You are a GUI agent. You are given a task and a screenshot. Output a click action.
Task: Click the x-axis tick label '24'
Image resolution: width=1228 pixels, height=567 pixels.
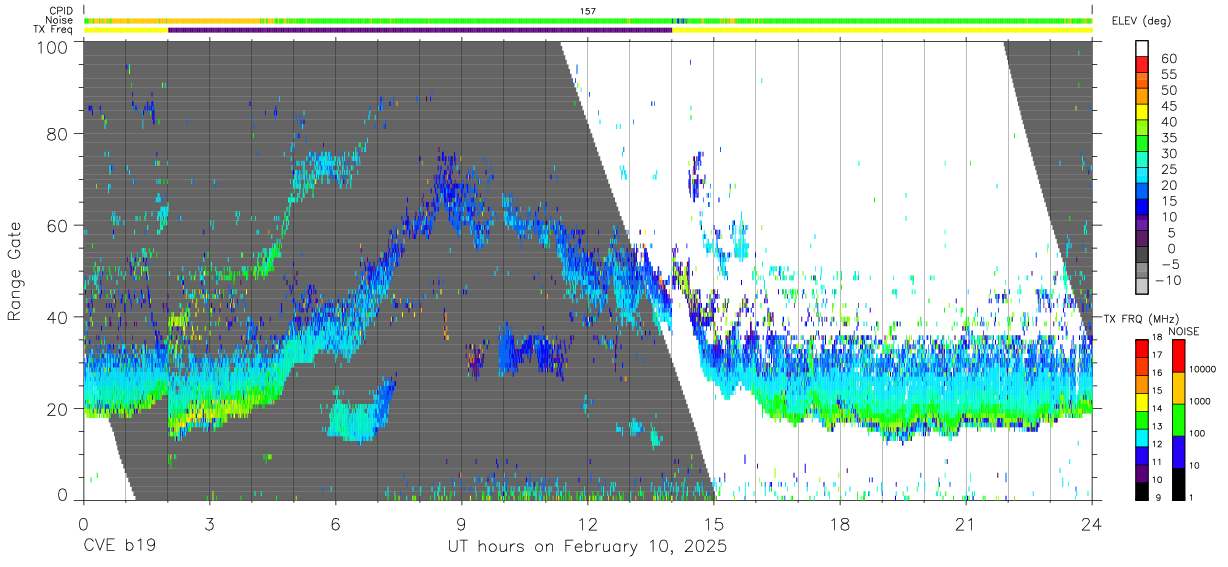pos(1091,524)
